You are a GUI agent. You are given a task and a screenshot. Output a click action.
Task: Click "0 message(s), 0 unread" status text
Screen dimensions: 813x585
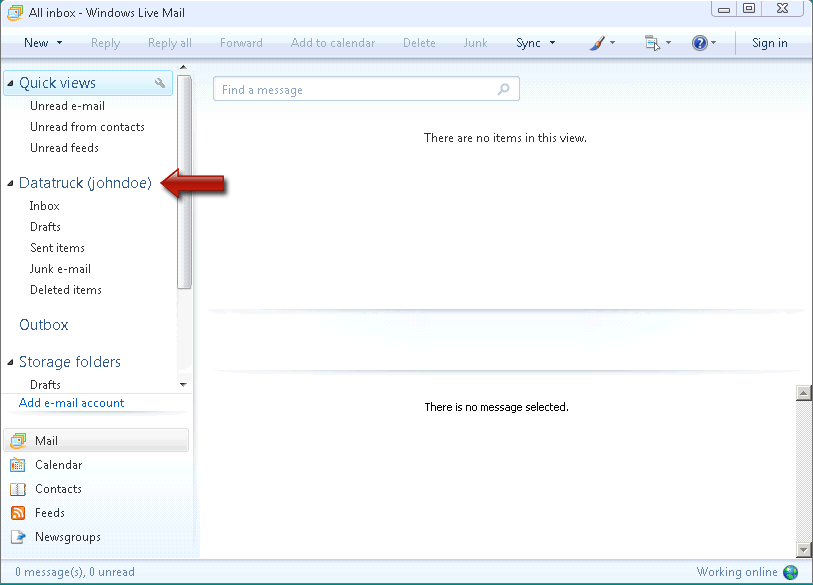pos(75,572)
